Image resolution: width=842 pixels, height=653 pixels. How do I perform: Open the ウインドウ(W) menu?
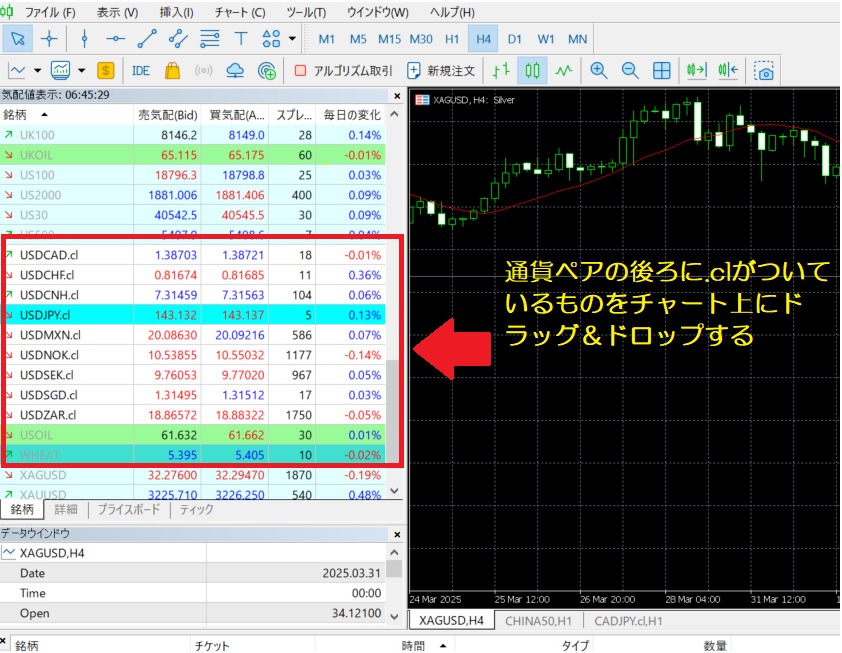click(x=378, y=12)
